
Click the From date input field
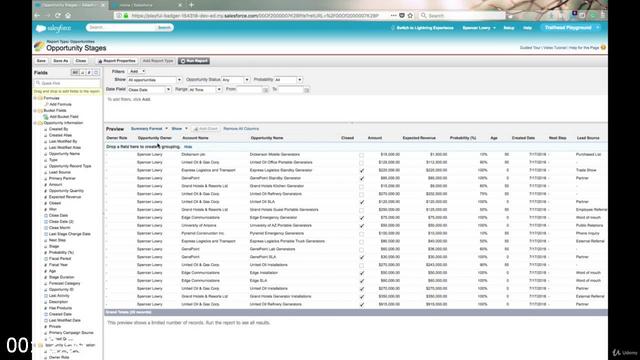pos(249,89)
